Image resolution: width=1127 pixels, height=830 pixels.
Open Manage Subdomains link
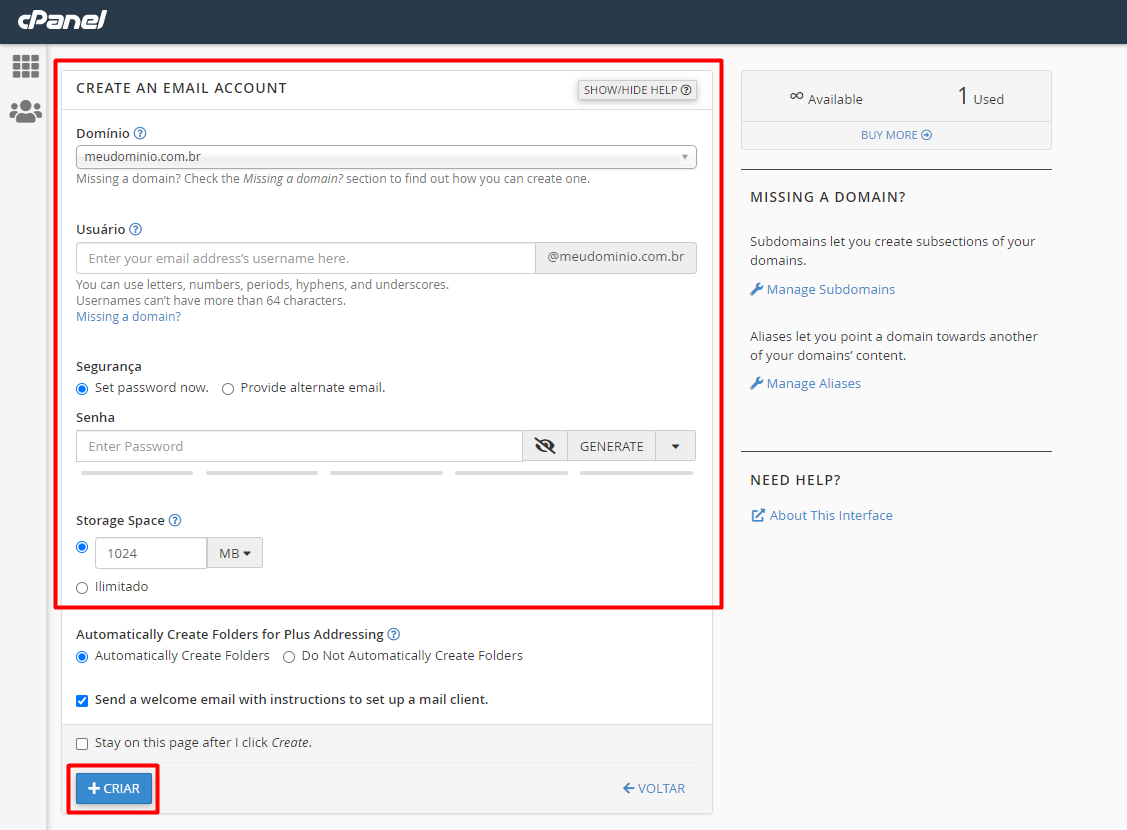coord(823,290)
